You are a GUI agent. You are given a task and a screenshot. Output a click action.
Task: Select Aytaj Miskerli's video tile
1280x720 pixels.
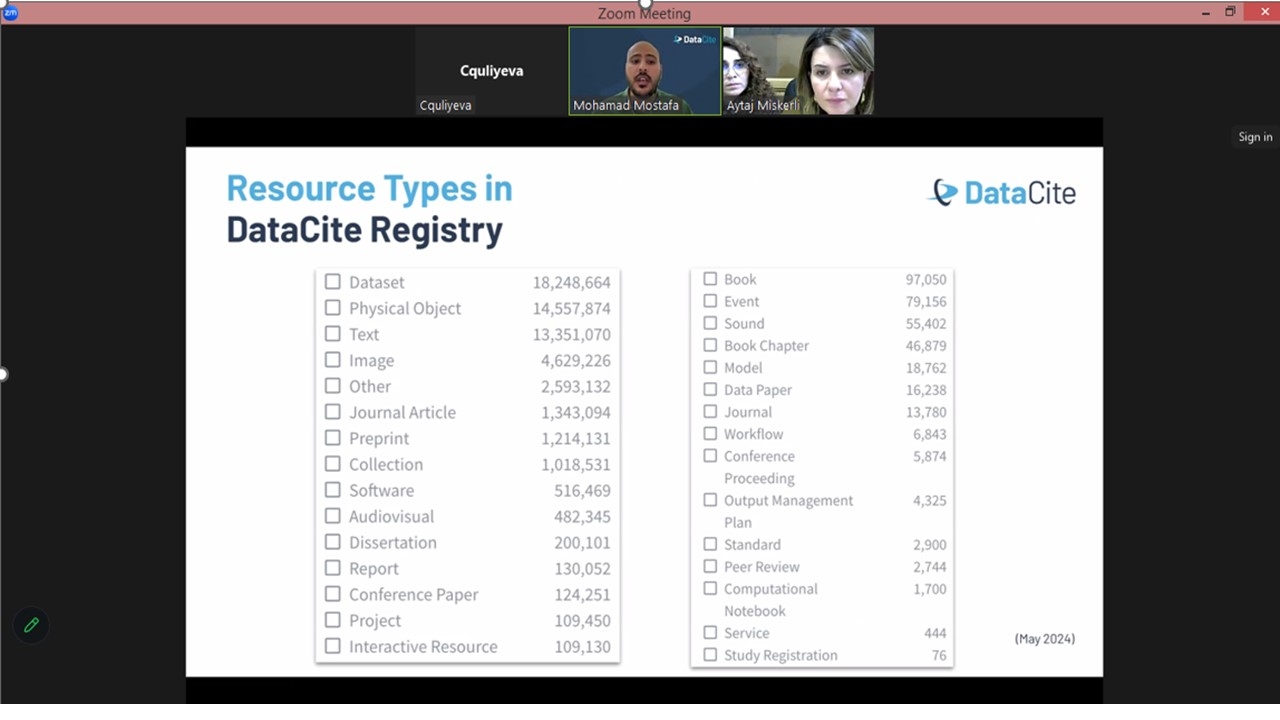798,71
